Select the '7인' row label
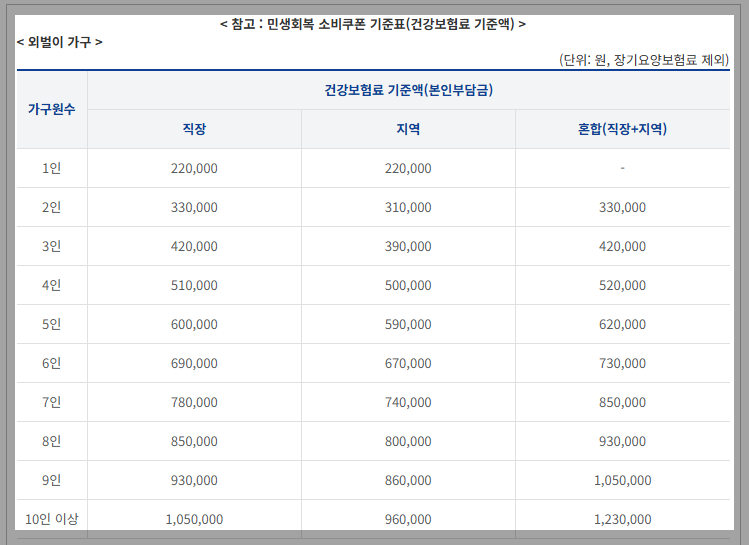 [52, 402]
